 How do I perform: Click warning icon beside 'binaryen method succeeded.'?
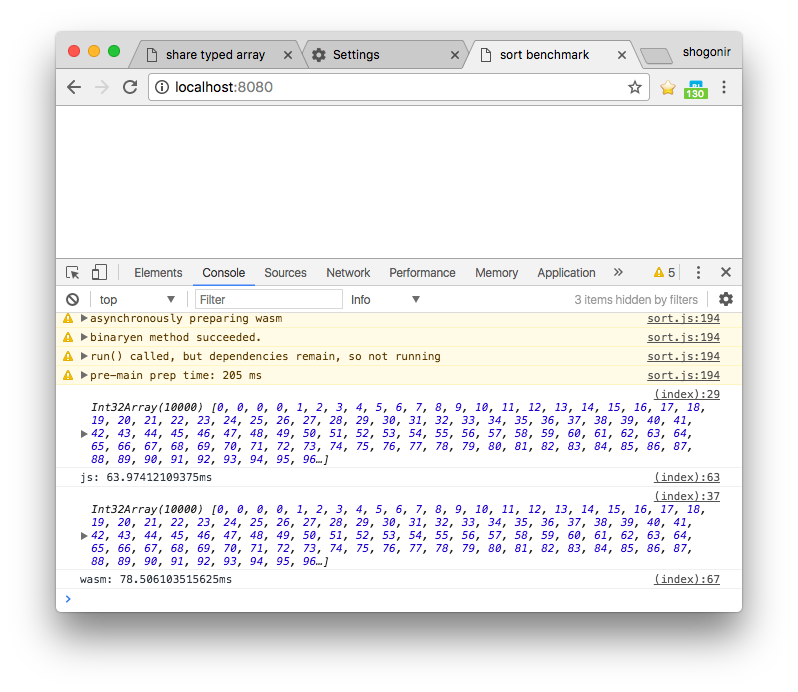coord(68,337)
